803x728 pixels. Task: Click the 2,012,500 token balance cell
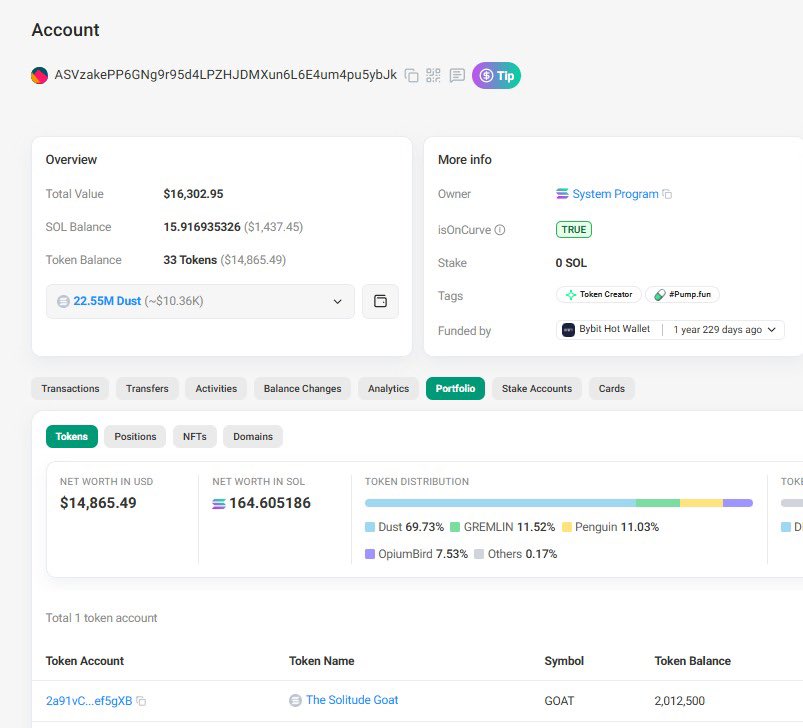[x=680, y=701]
